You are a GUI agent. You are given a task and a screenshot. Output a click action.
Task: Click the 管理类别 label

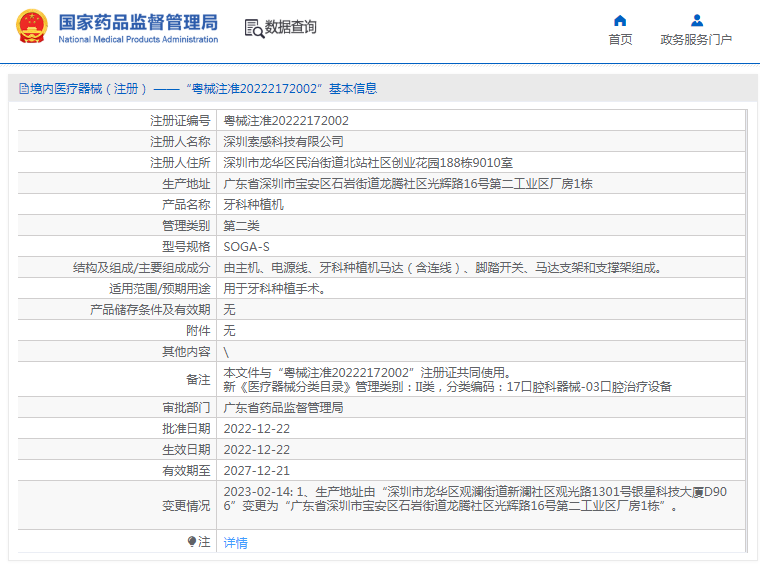(x=186, y=226)
